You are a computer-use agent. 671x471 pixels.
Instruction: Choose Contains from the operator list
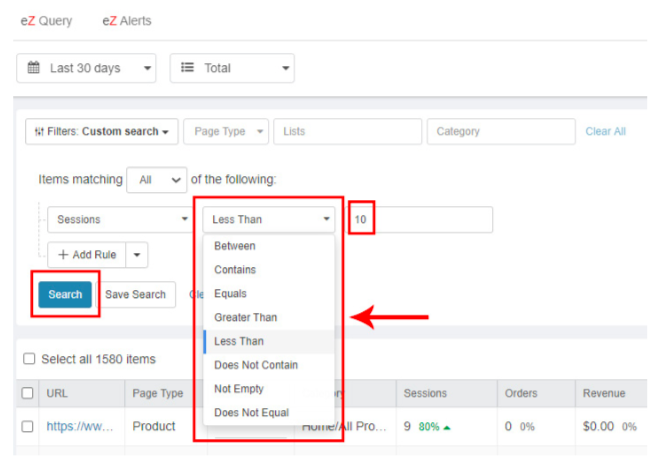pyautogui.click(x=269, y=270)
